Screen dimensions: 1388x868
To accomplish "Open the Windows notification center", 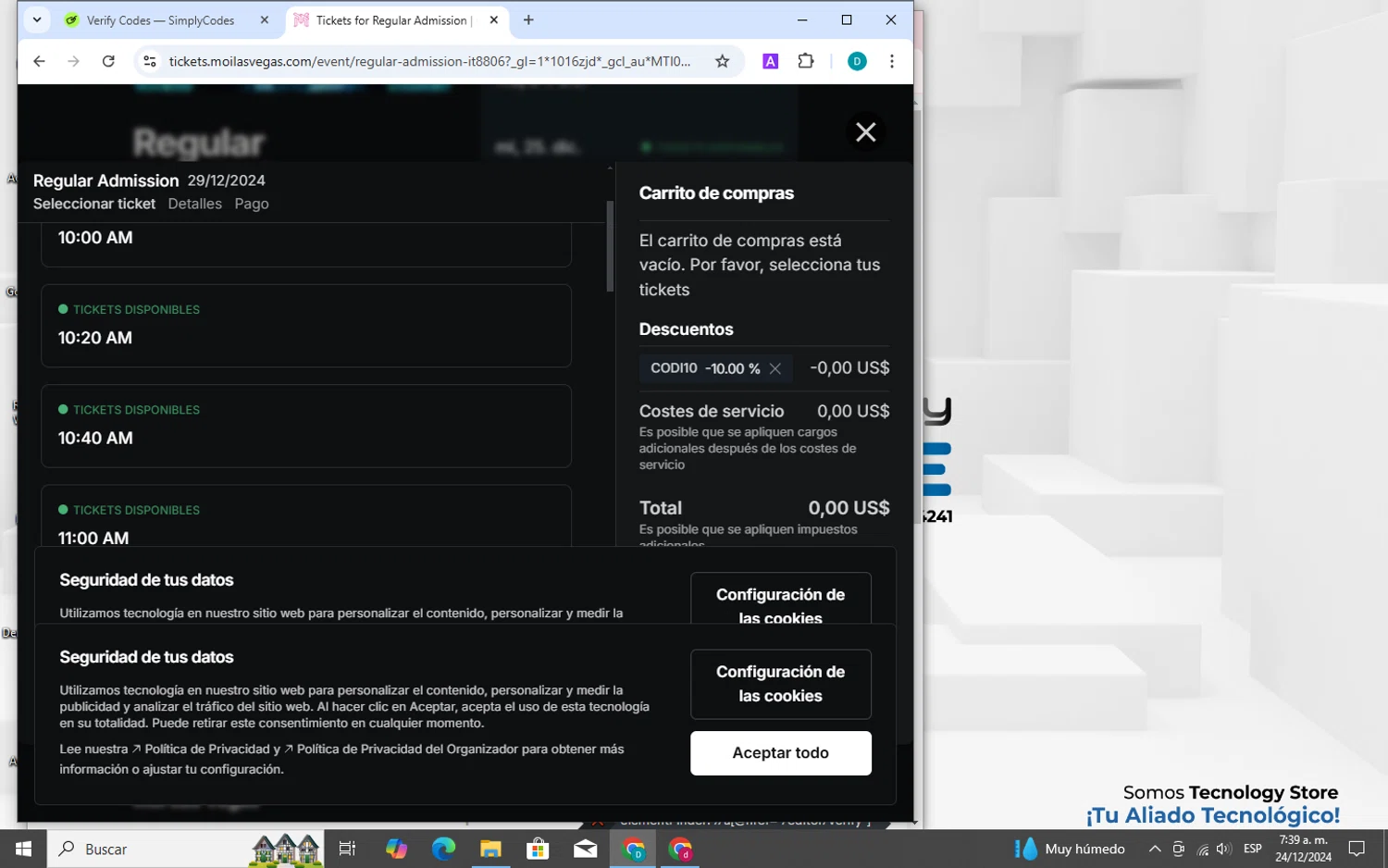I will point(1357,849).
